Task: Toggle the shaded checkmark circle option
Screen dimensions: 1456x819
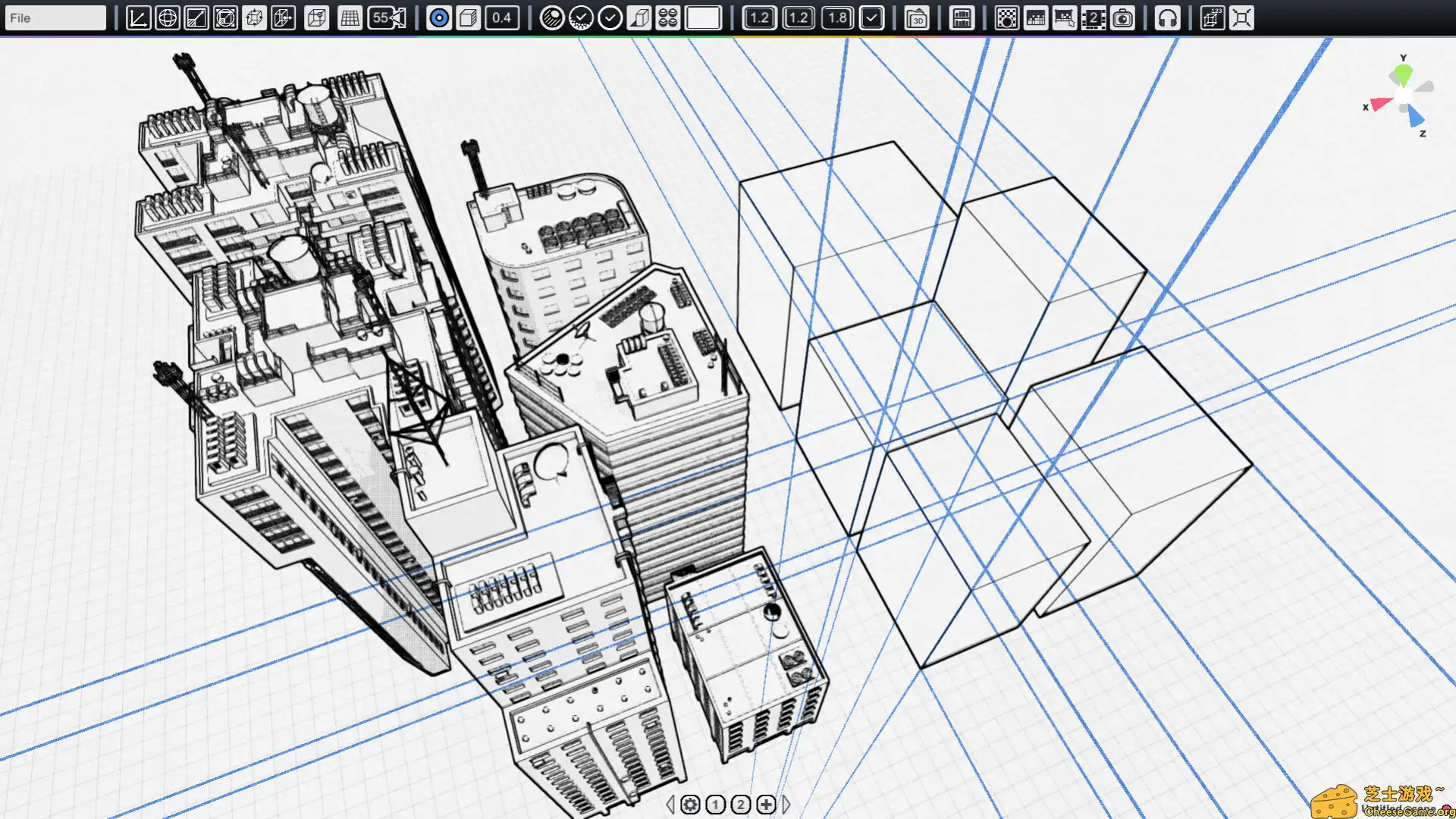Action: [x=581, y=18]
